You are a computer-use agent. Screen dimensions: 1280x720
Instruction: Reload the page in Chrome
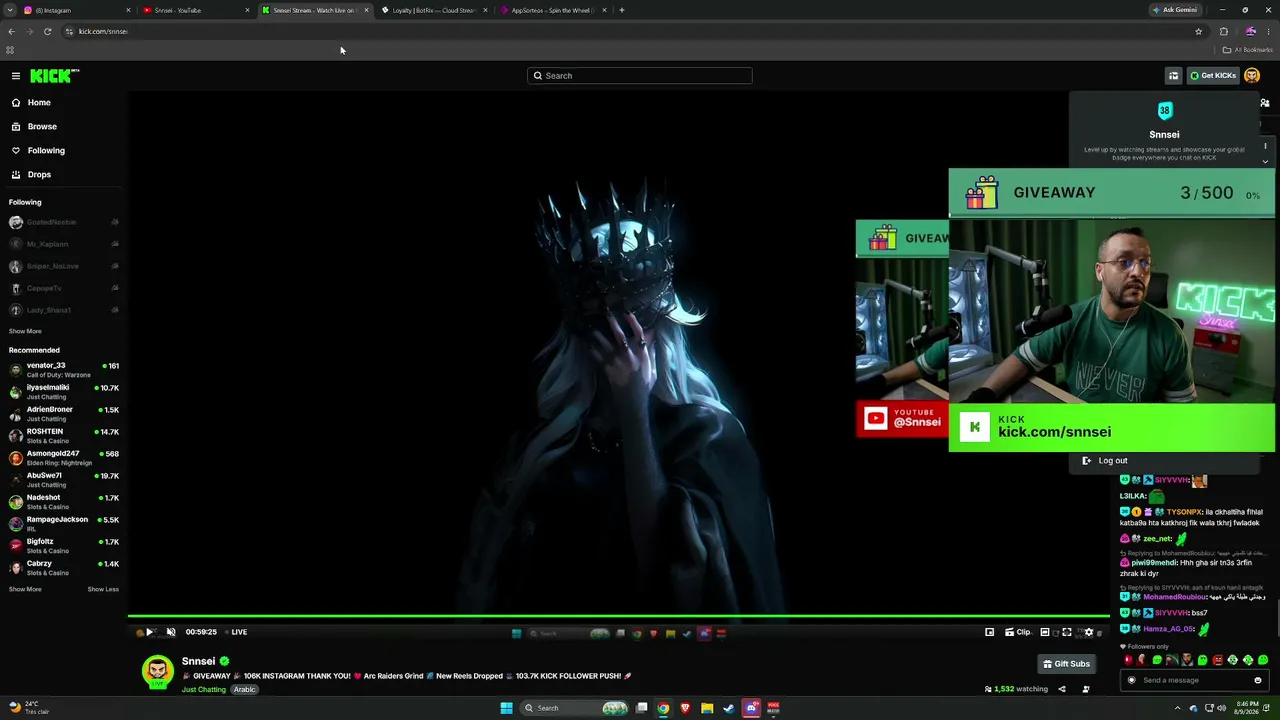(x=47, y=31)
